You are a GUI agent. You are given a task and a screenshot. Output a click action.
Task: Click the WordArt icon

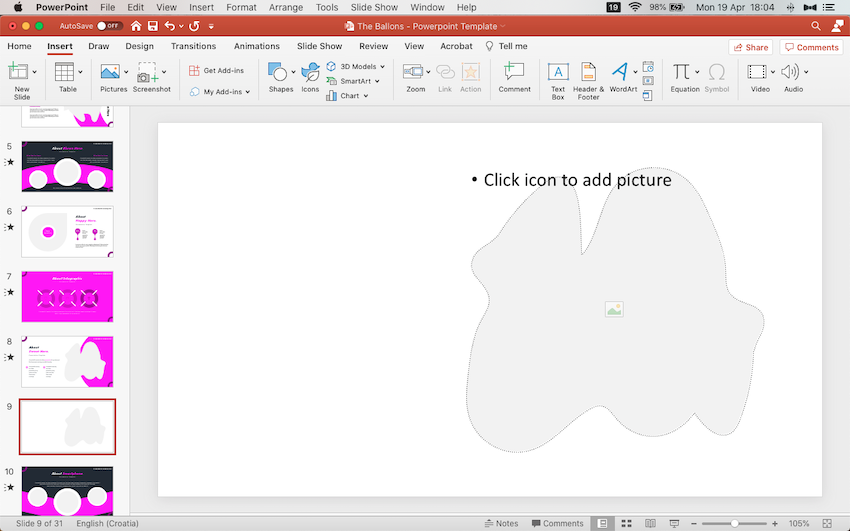(622, 73)
